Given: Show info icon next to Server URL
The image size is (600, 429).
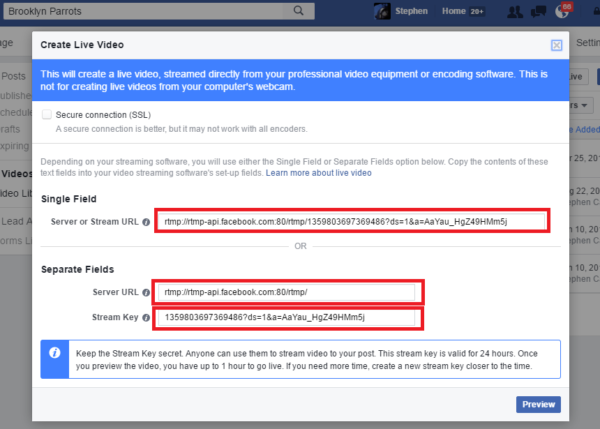Looking at the screenshot, I should (146, 292).
